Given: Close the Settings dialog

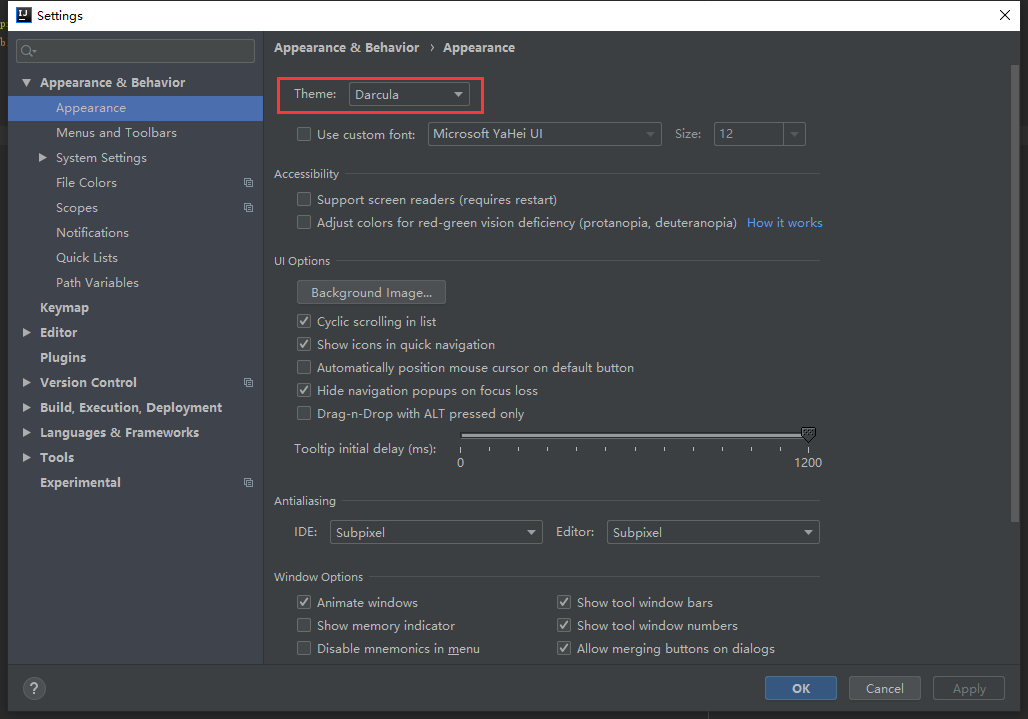Looking at the screenshot, I should tap(1004, 15).
